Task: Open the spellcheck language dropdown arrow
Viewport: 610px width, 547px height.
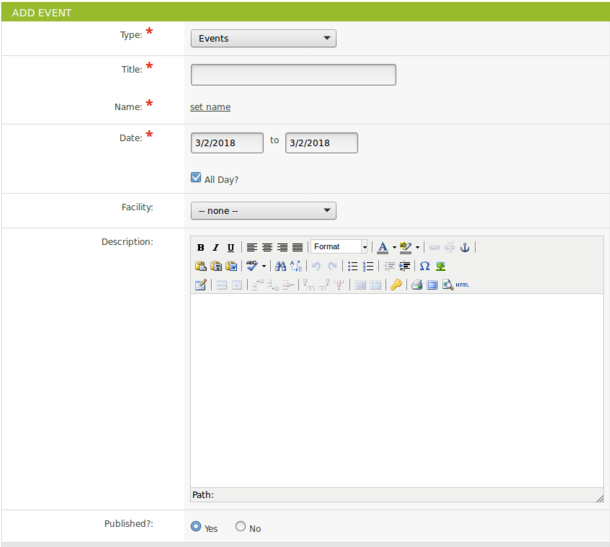Action: pyautogui.click(x=264, y=266)
